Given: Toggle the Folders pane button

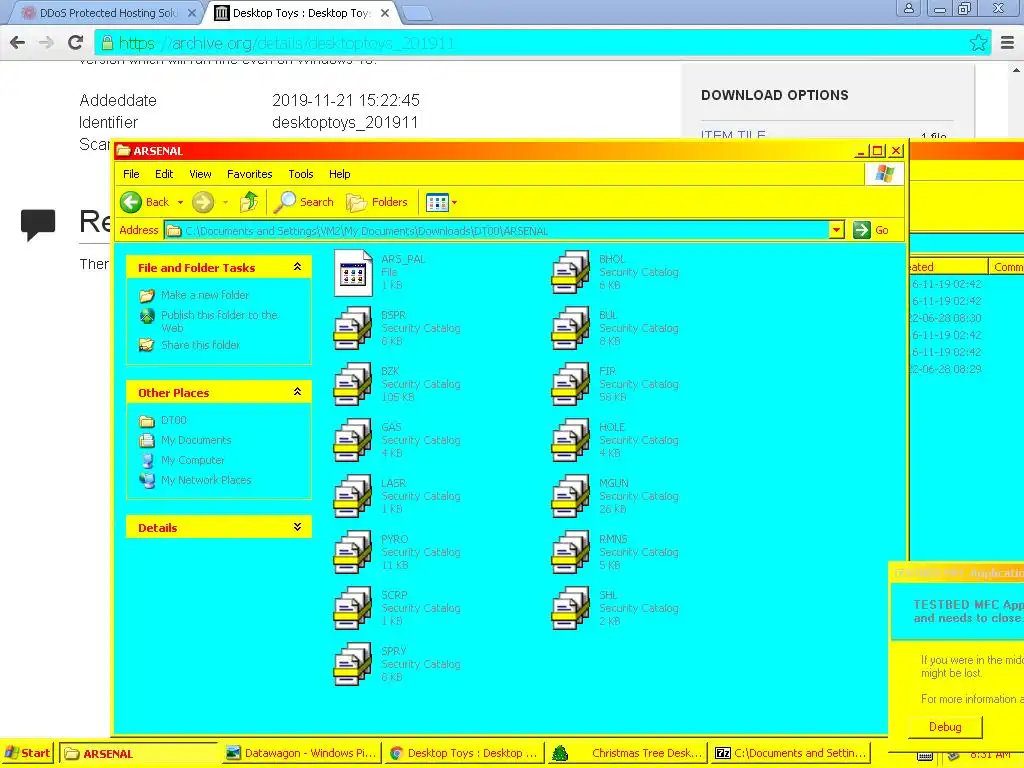Looking at the screenshot, I should (x=377, y=202).
